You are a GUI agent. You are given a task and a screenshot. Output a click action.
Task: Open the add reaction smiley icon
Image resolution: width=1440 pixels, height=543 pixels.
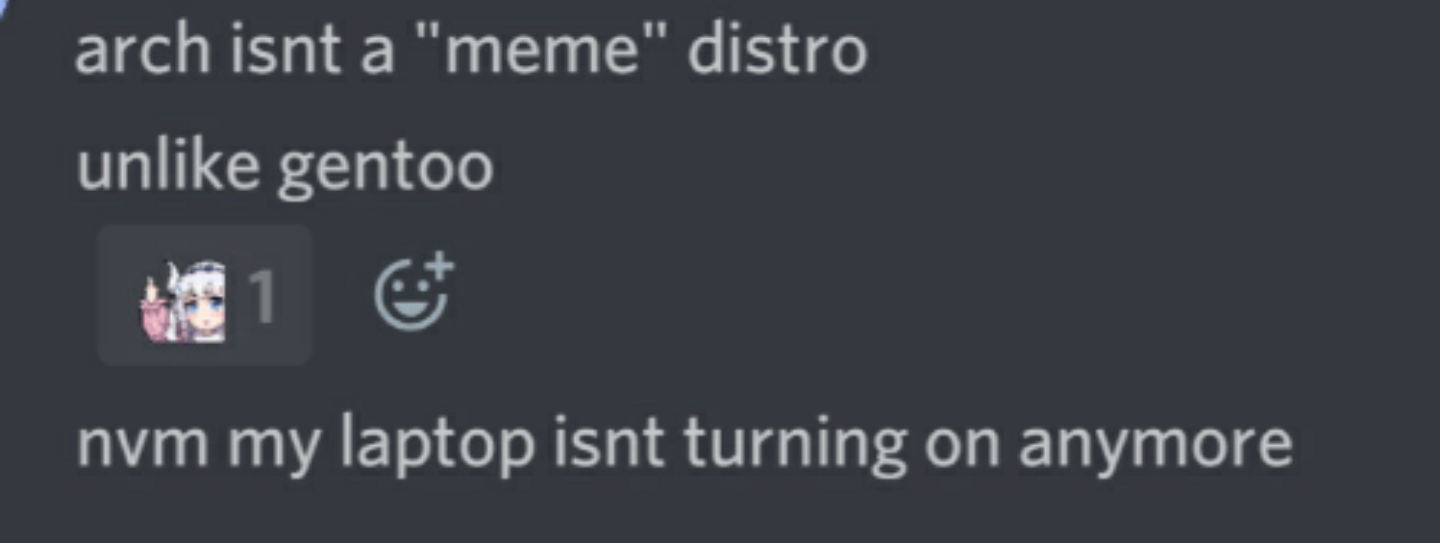(x=413, y=293)
